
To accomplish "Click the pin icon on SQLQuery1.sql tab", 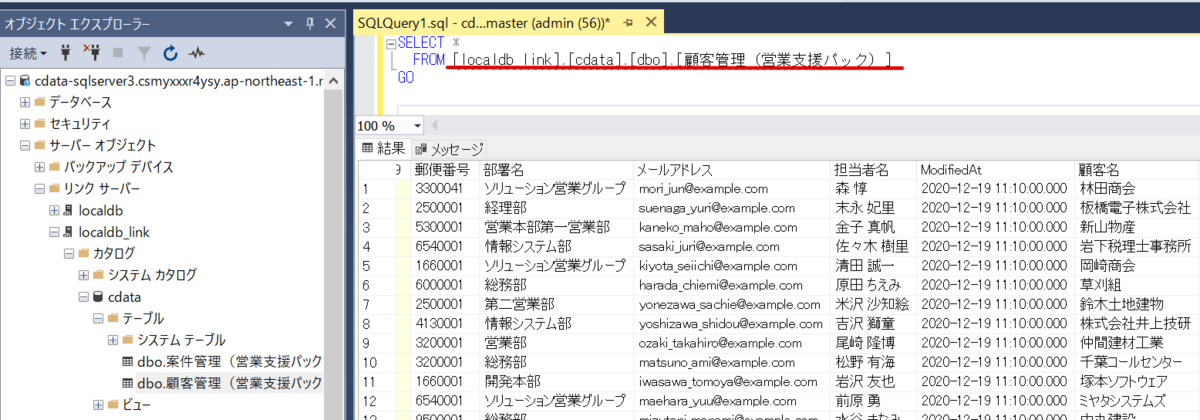I will pos(627,21).
